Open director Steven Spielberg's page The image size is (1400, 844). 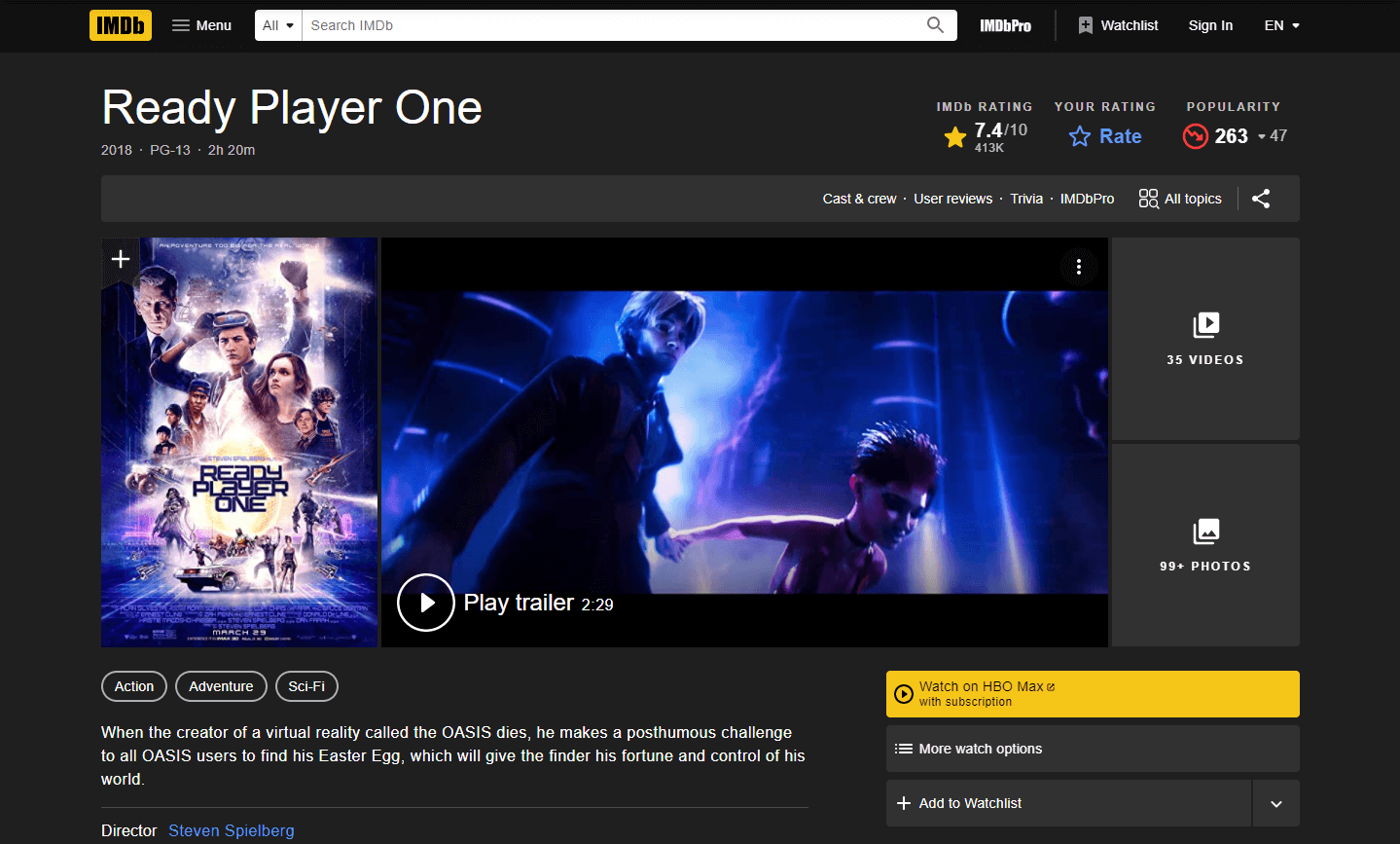[x=232, y=830]
